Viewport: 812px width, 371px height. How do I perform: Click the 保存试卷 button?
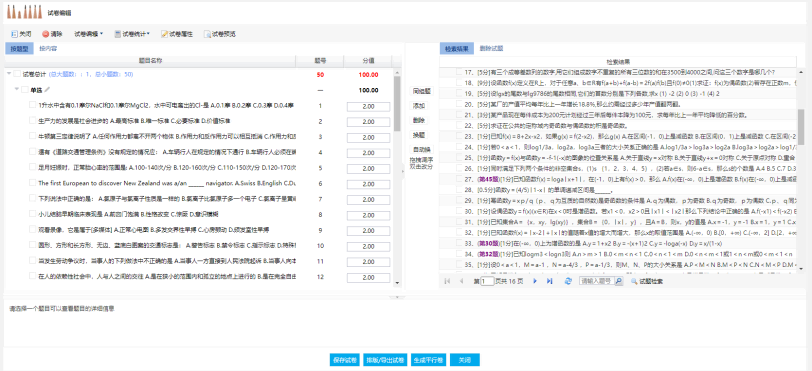tap(344, 360)
